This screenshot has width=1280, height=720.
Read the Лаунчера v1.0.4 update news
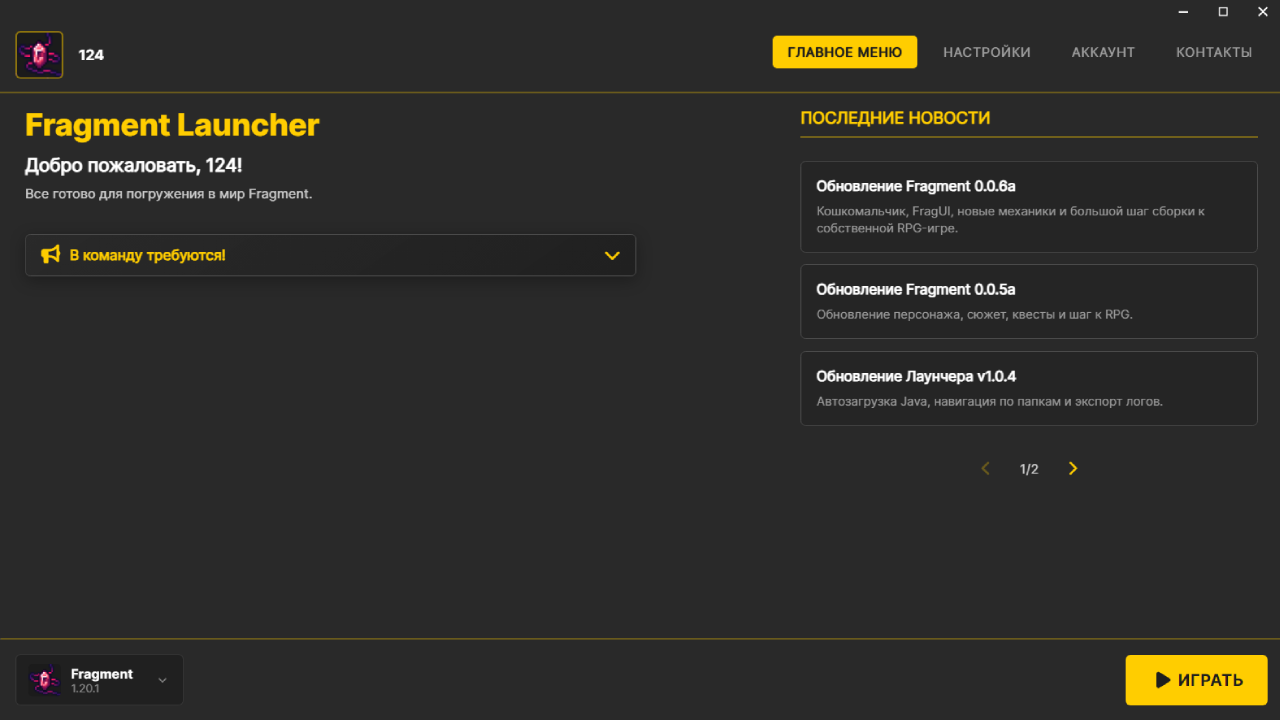pos(1028,388)
